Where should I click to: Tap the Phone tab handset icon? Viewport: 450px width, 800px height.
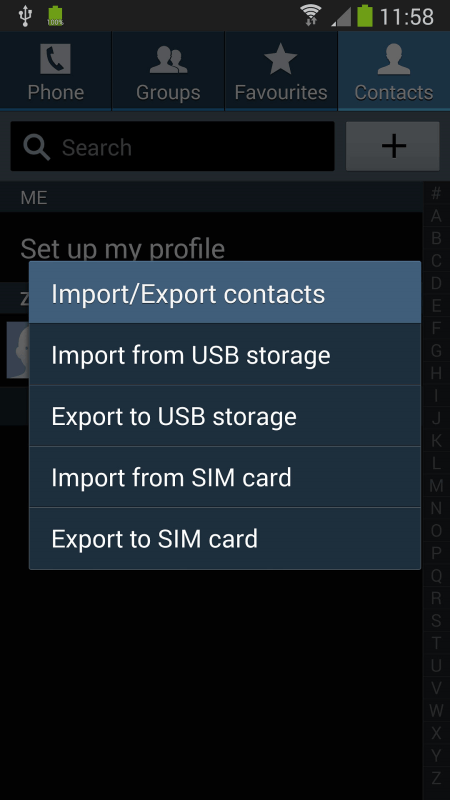click(x=55, y=59)
